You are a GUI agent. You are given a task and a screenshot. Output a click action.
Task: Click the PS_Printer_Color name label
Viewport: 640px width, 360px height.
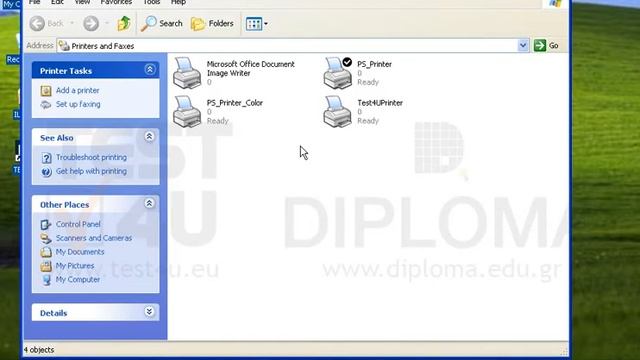click(x=235, y=103)
